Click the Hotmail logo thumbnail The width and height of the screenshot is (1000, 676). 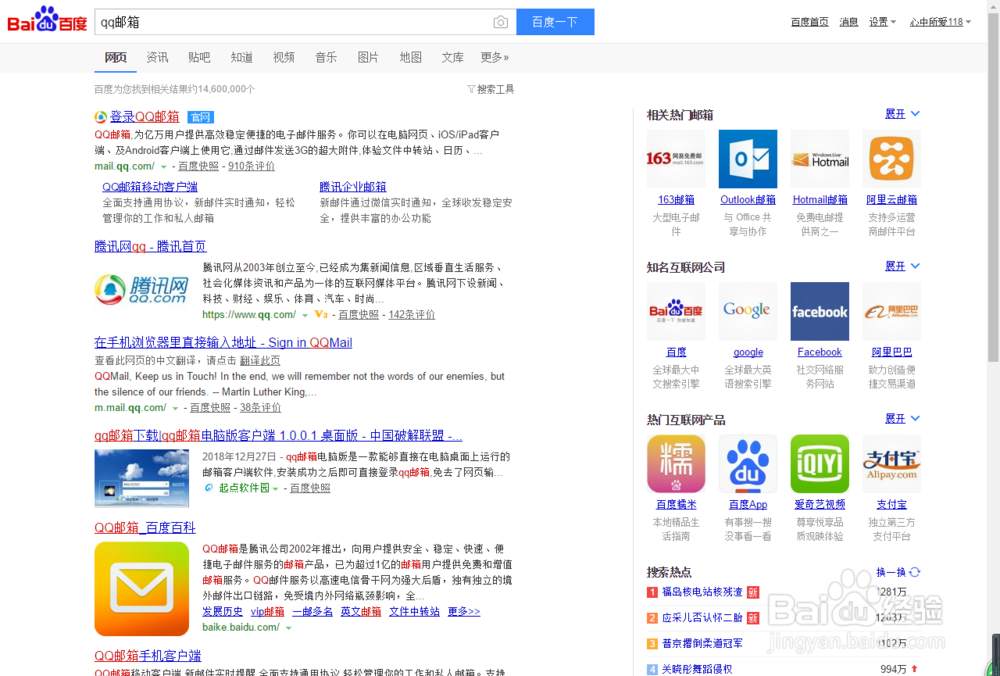[x=820, y=159]
